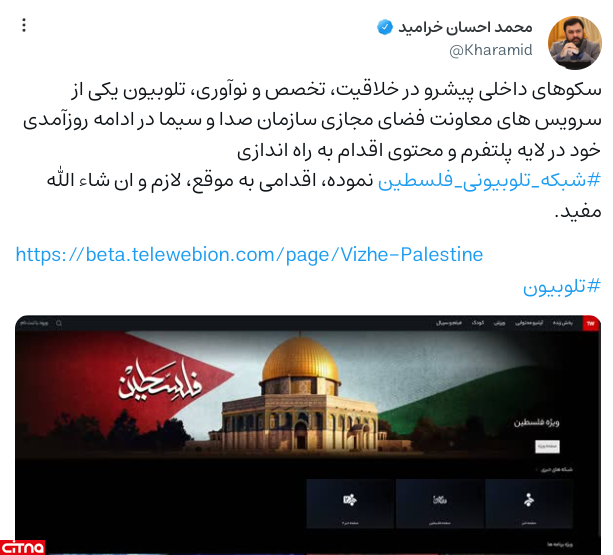
Task: Open the beta.telewebion.com Vizhe-Palestine link
Action: coord(249,255)
